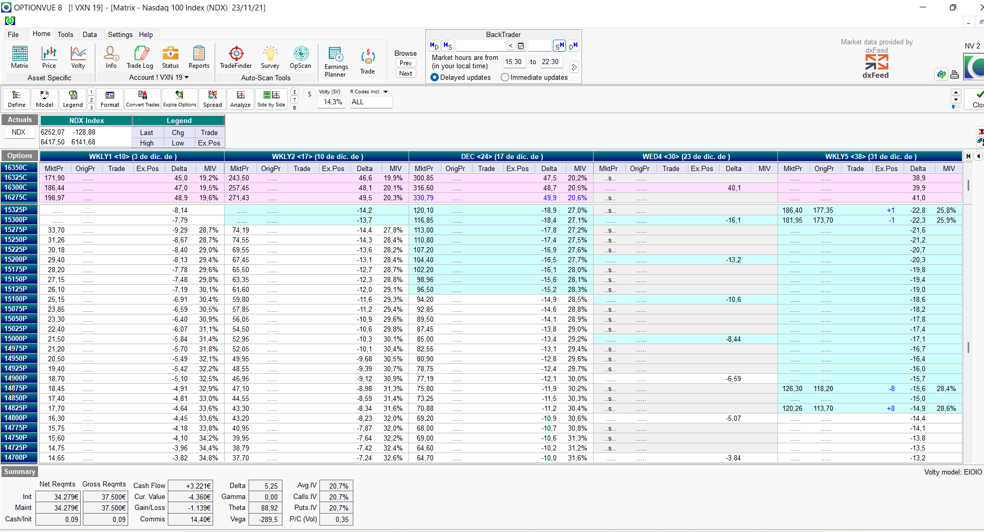The width and height of the screenshot is (984, 532).
Task: Click the NDX symbol cell in Actuals
Action: (19, 132)
